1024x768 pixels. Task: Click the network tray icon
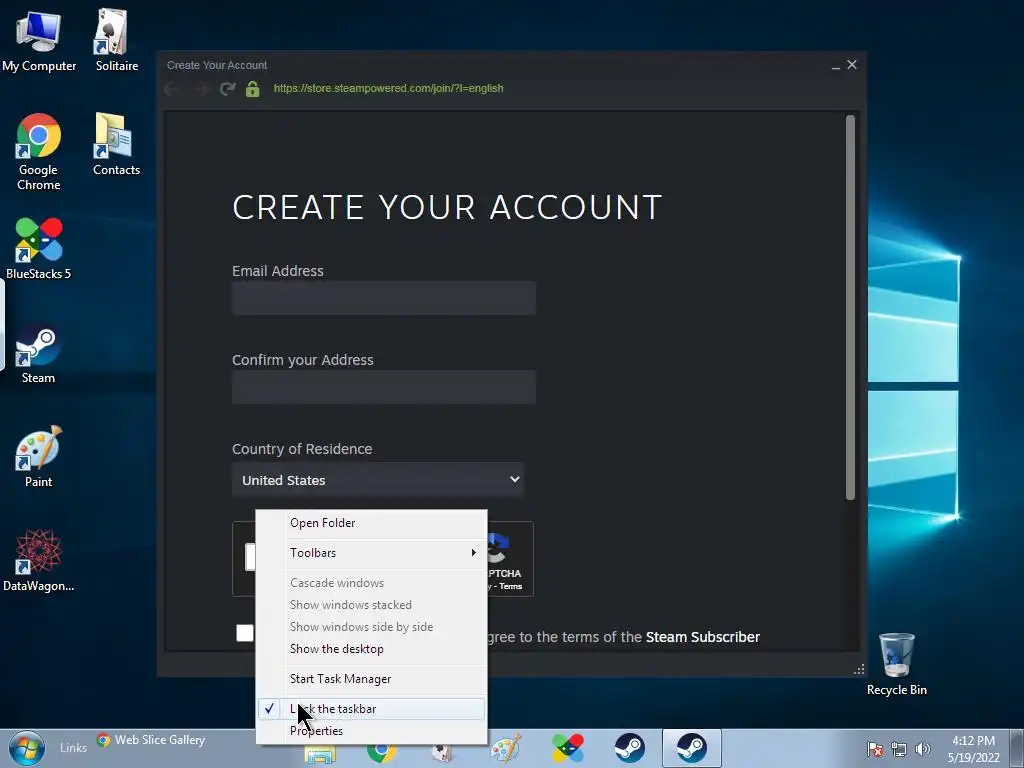tap(899, 749)
